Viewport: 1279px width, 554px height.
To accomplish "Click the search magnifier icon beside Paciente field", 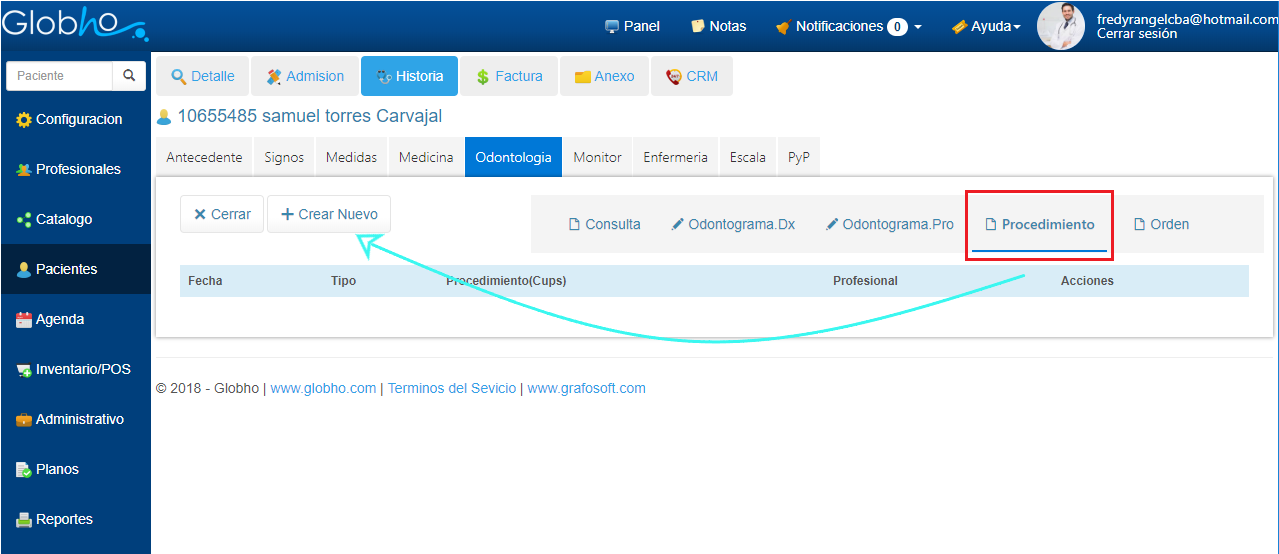I will click(x=129, y=76).
